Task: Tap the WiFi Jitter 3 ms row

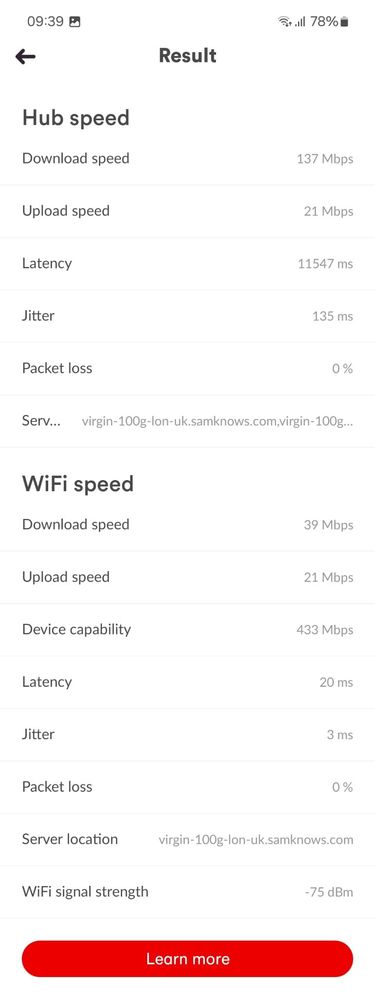Action: coord(187,735)
